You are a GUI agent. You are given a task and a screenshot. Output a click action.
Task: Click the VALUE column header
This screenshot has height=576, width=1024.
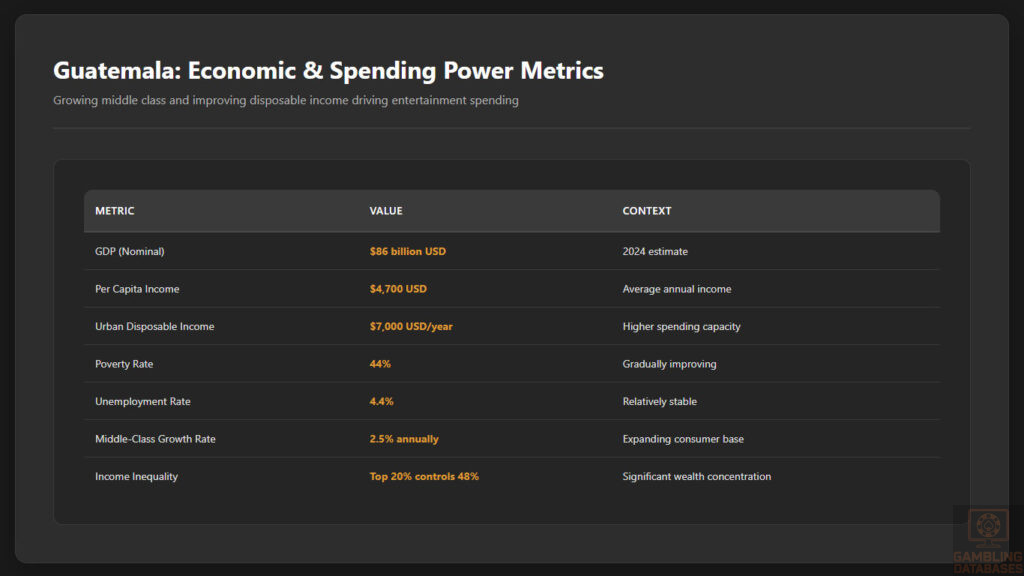(x=386, y=211)
